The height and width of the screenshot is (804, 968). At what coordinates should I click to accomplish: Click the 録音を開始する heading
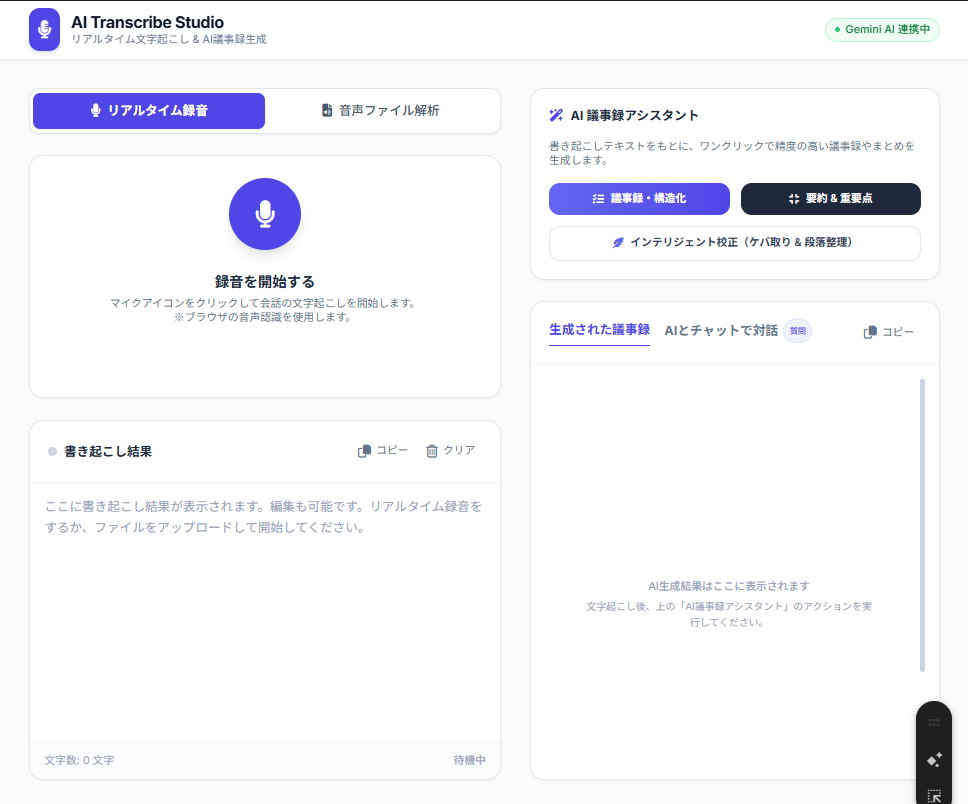click(265, 282)
